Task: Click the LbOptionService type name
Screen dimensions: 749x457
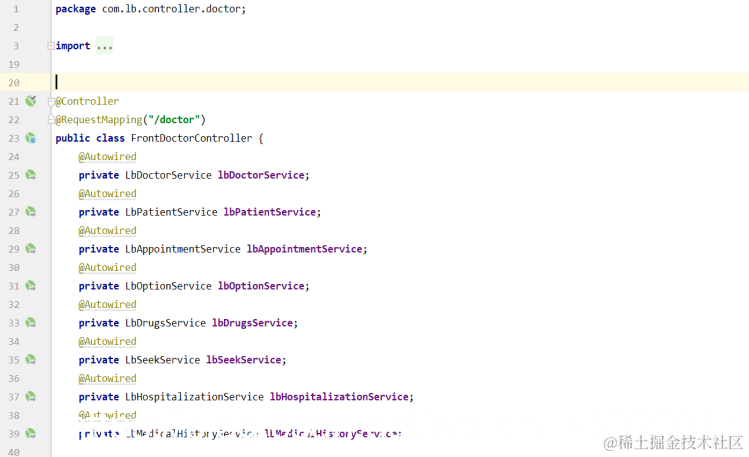Action: click(168, 286)
